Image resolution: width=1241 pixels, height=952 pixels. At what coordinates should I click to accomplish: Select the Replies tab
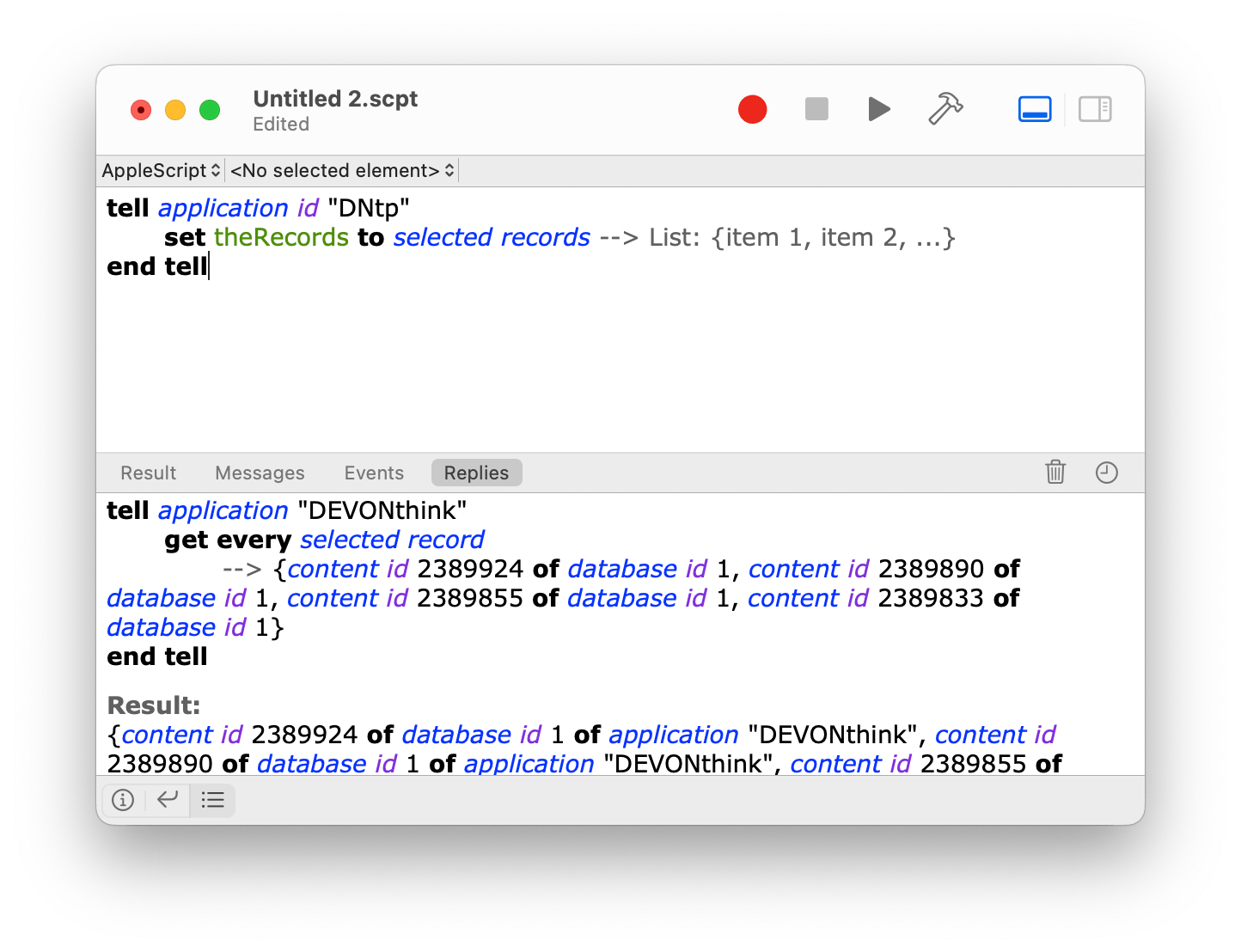click(x=476, y=473)
